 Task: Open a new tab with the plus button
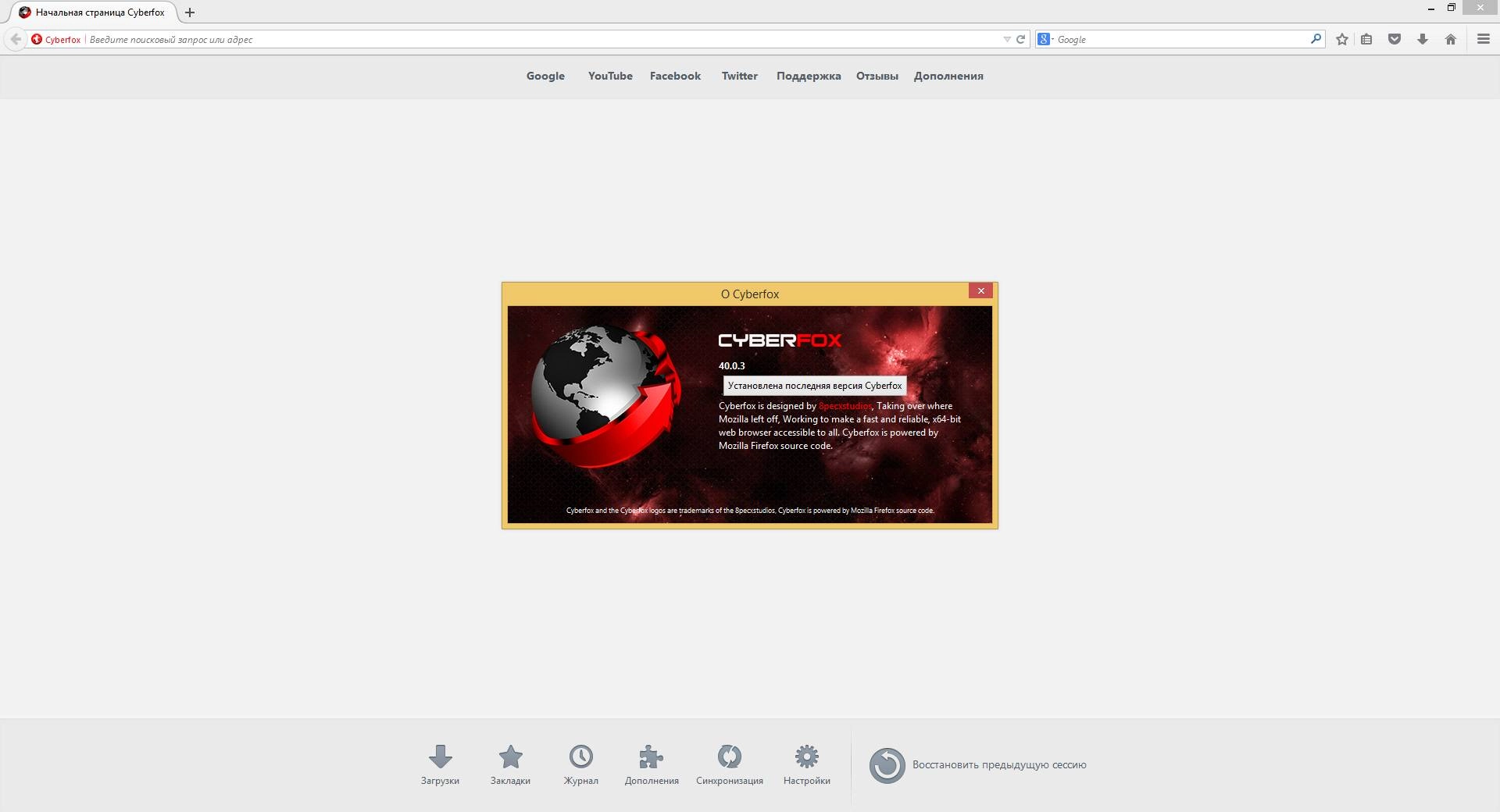[x=190, y=12]
